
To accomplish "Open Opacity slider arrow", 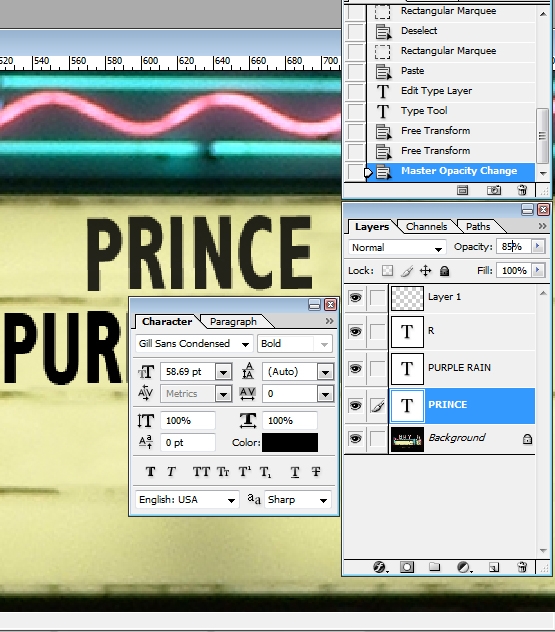I will 538,246.
